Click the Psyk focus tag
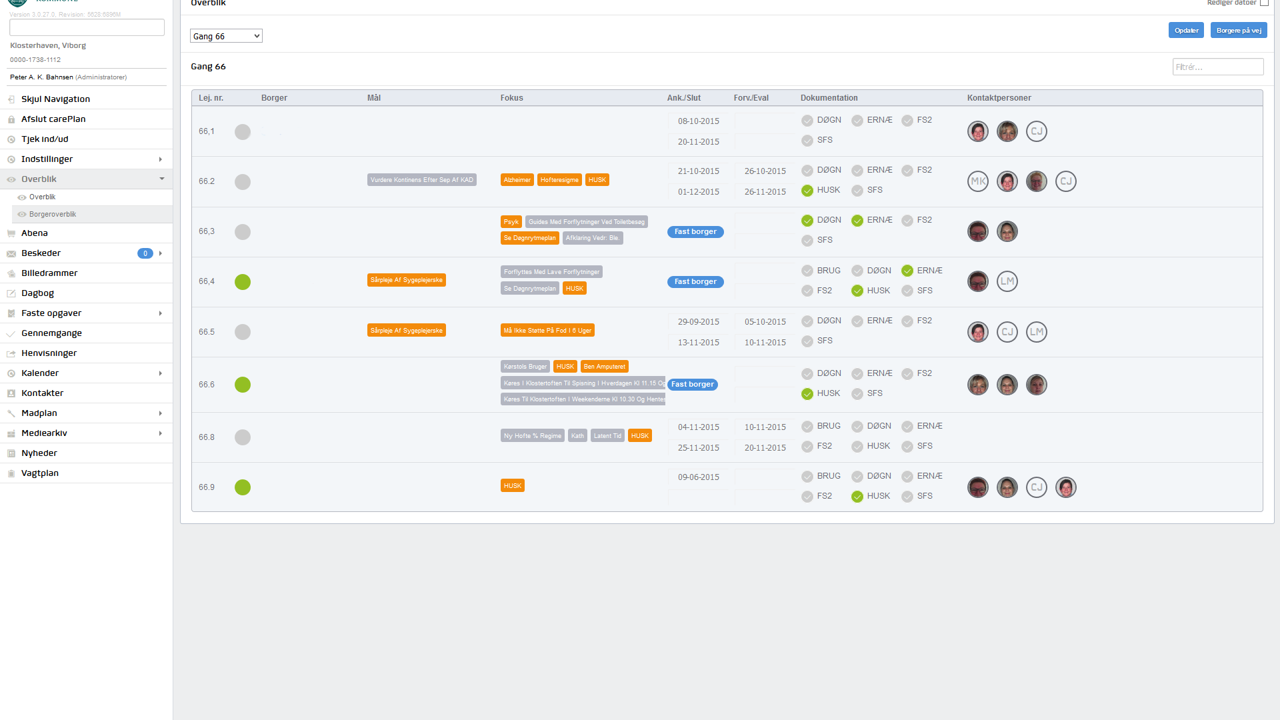Image resolution: width=1280 pixels, height=720 pixels. pyautogui.click(x=511, y=222)
